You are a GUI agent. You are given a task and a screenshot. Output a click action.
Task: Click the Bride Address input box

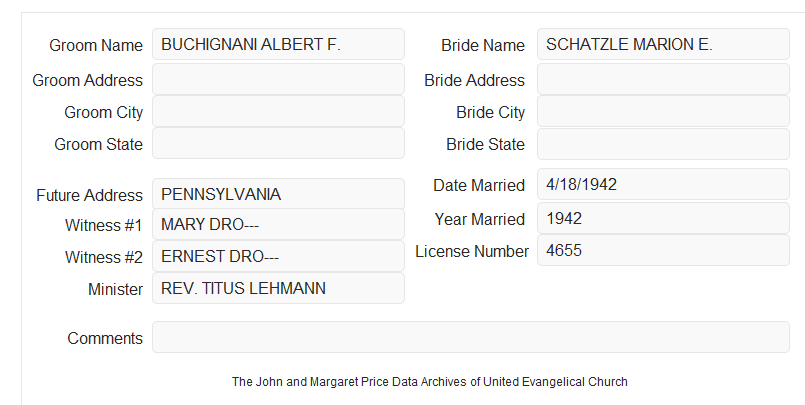(663, 79)
